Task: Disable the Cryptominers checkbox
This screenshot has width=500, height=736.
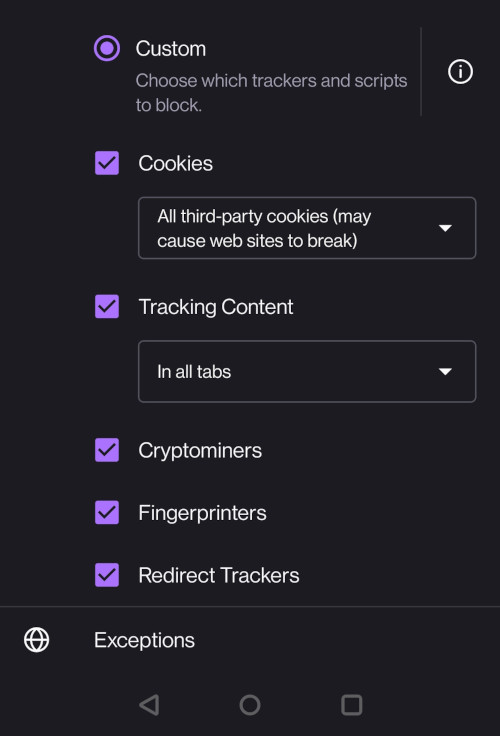Action: coord(107,450)
